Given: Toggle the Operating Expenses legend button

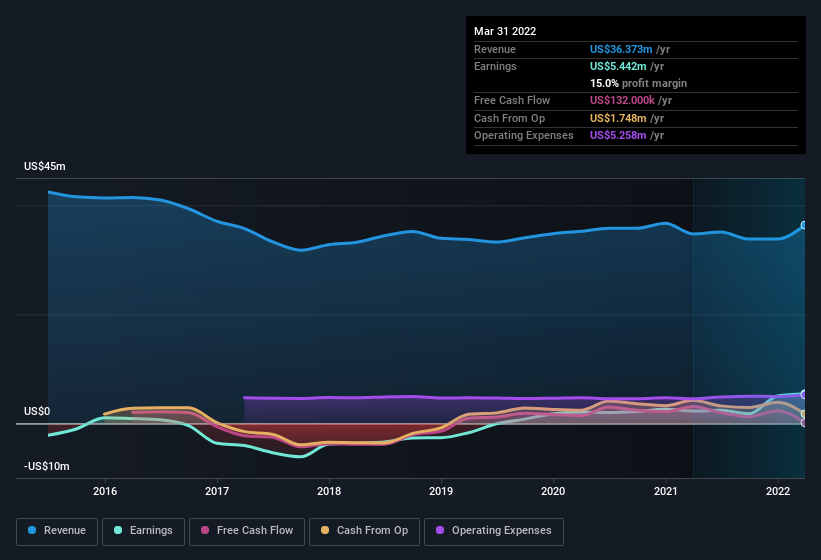Looking at the screenshot, I should click(x=494, y=531).
